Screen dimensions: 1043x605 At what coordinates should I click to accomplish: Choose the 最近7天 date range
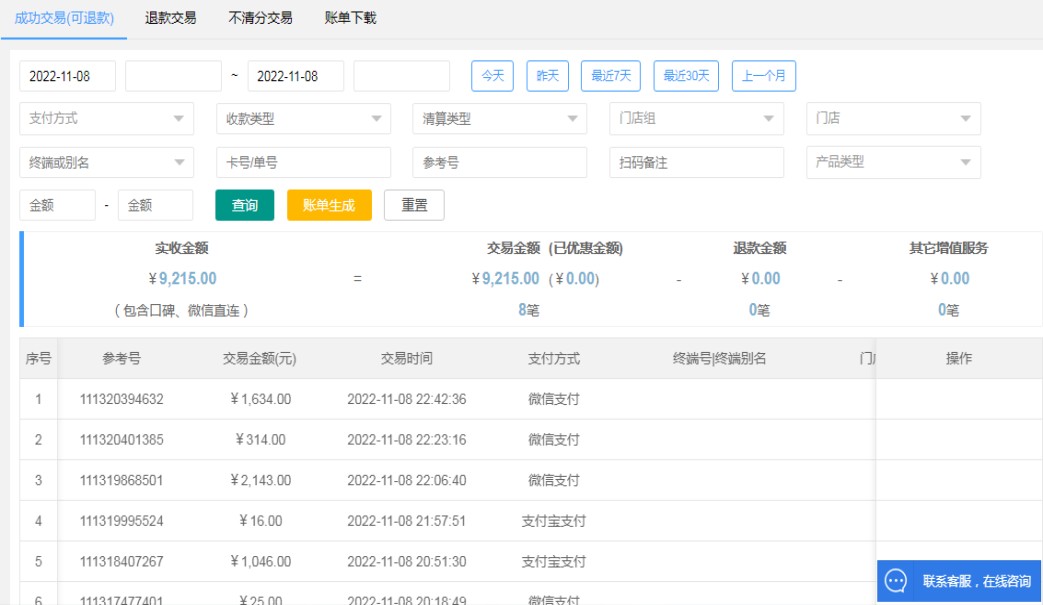coord(611,76)
